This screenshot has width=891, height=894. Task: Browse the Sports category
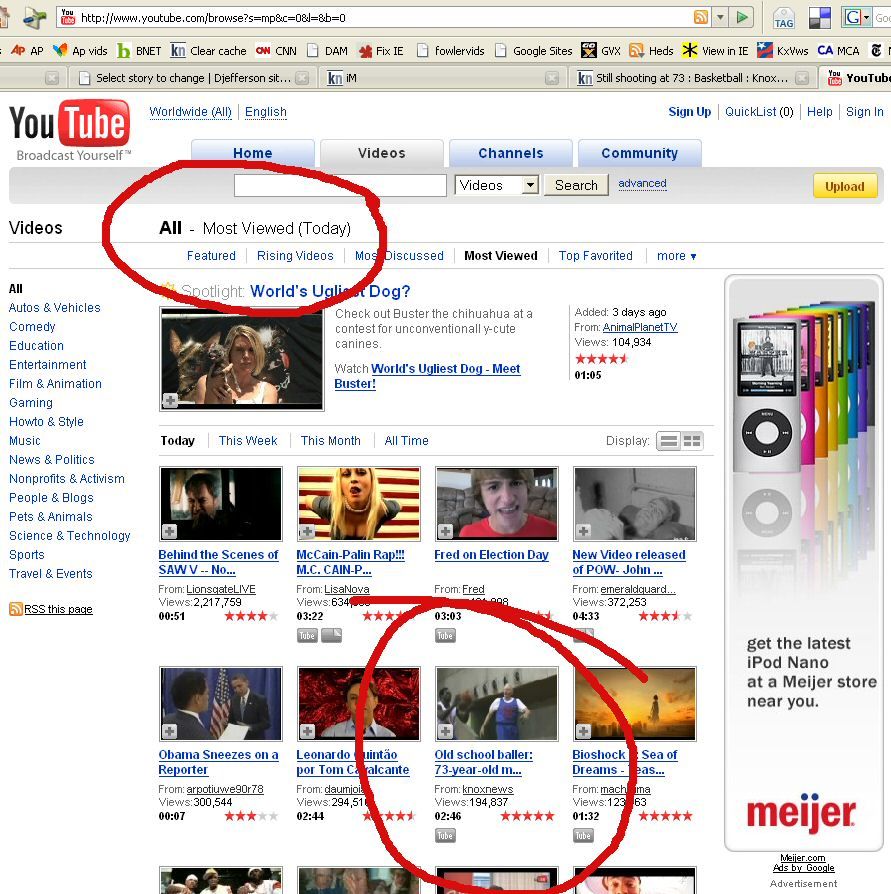[27, 555]
